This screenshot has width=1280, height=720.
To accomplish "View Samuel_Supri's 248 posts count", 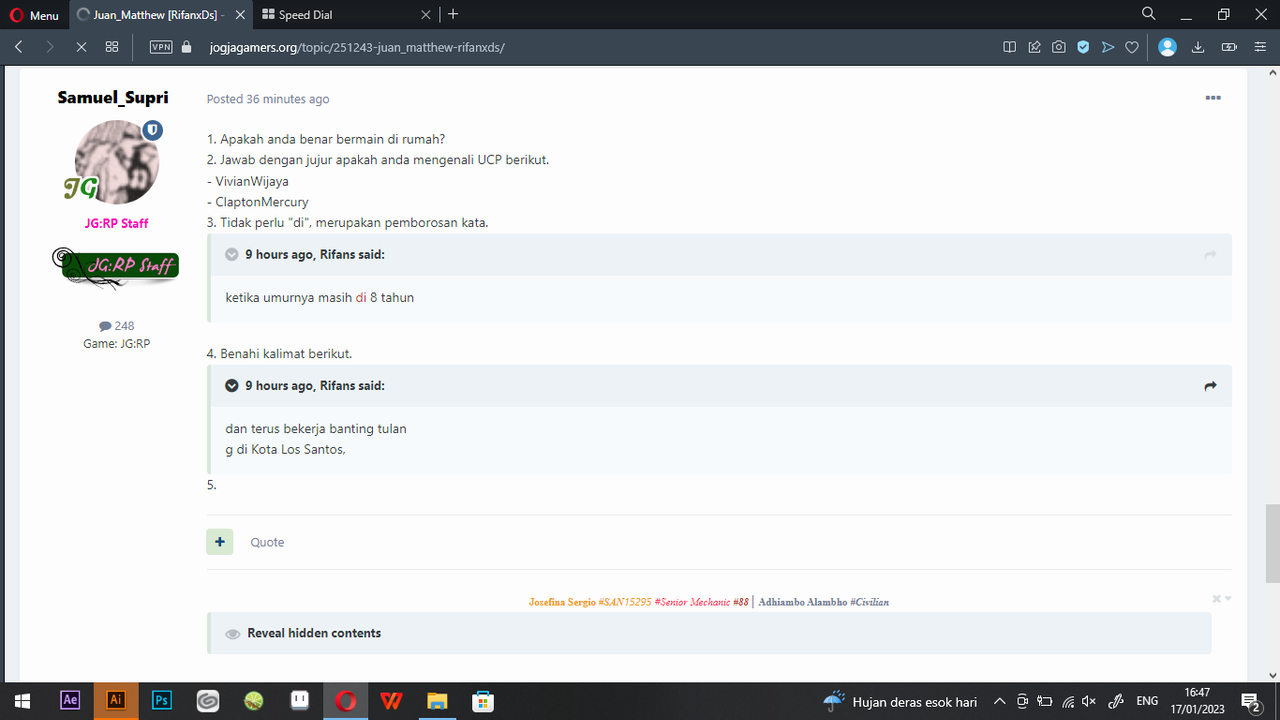I will tap(117, 326).
